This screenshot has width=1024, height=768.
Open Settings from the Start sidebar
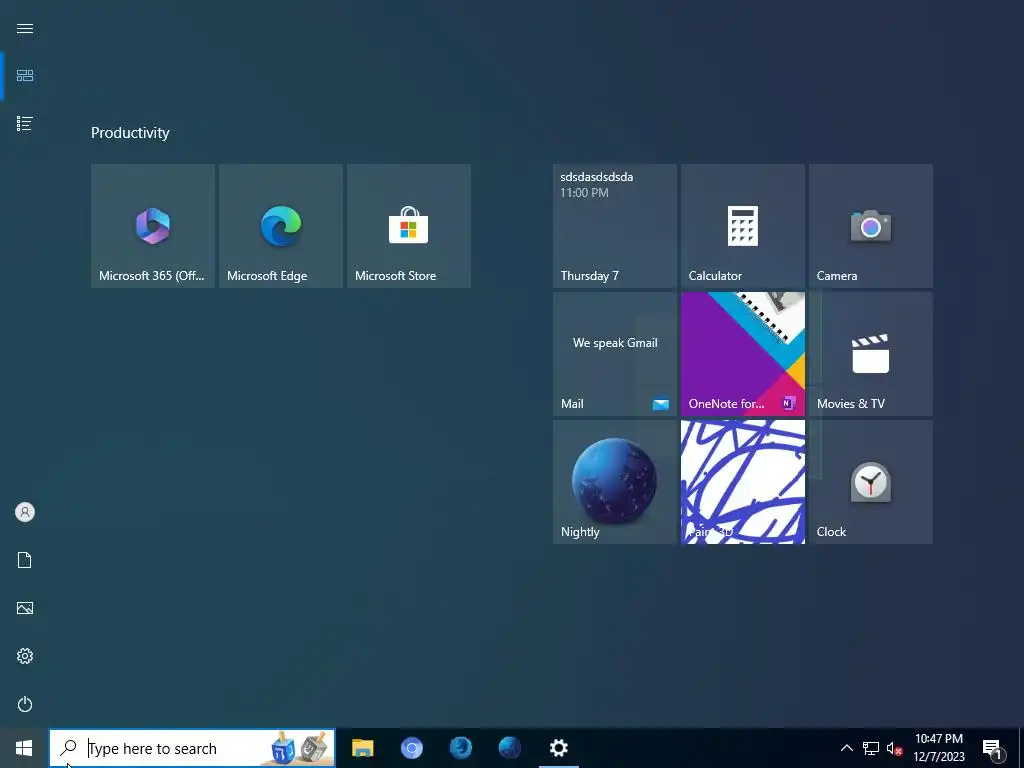25,656
